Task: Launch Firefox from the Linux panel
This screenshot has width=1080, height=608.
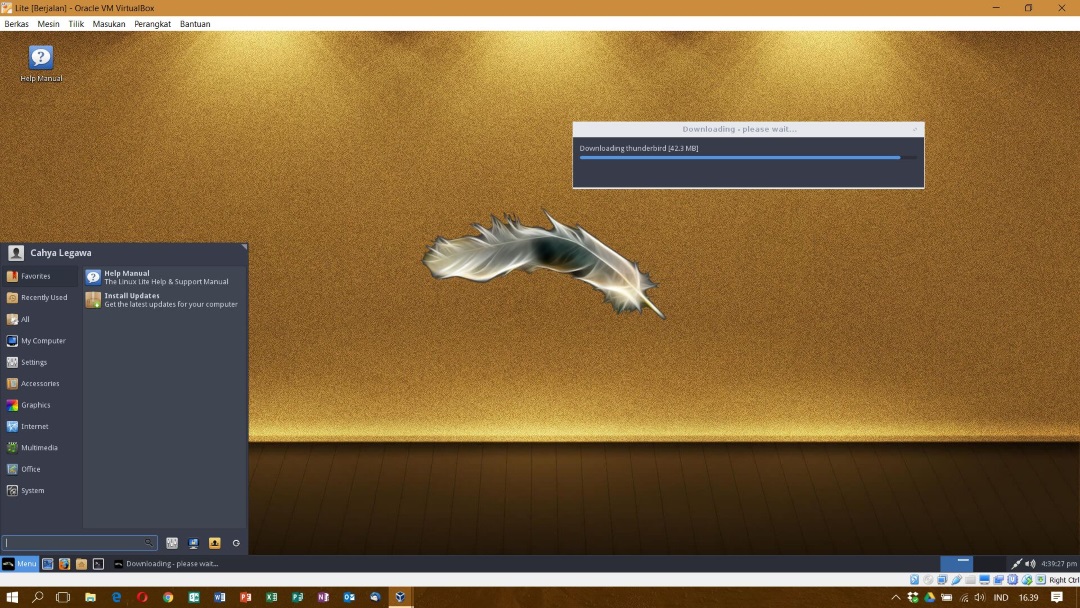Action: [64, 564]
